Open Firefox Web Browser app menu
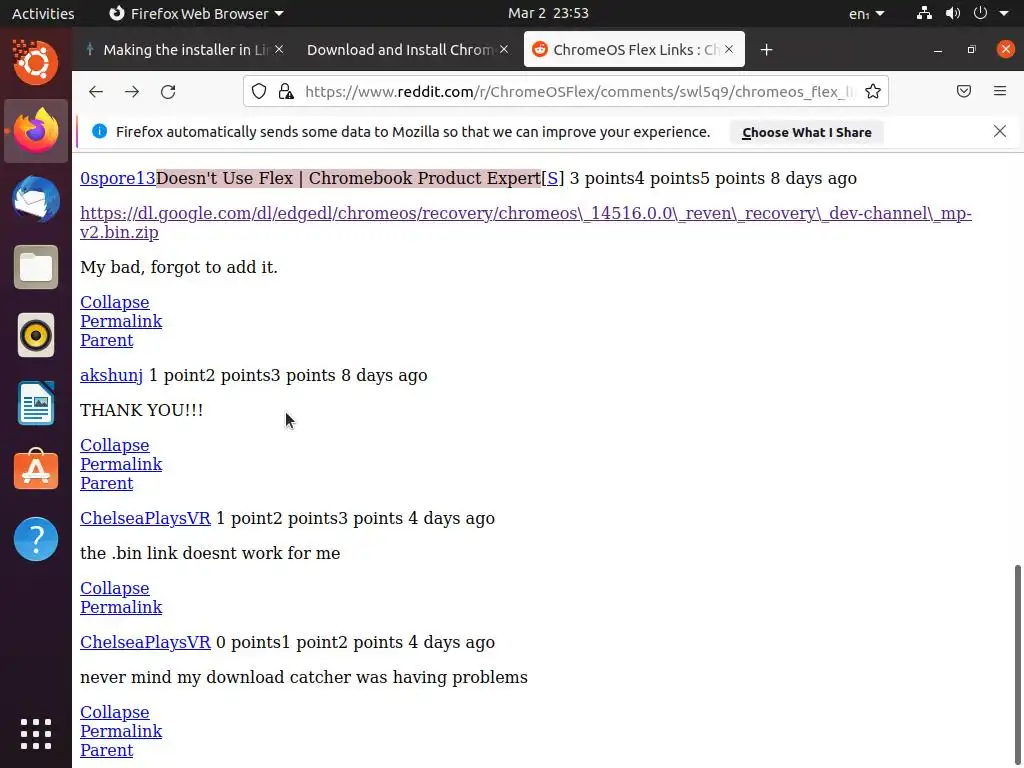This screenshot has width=1024, height=768. click(x=196, y=13)
